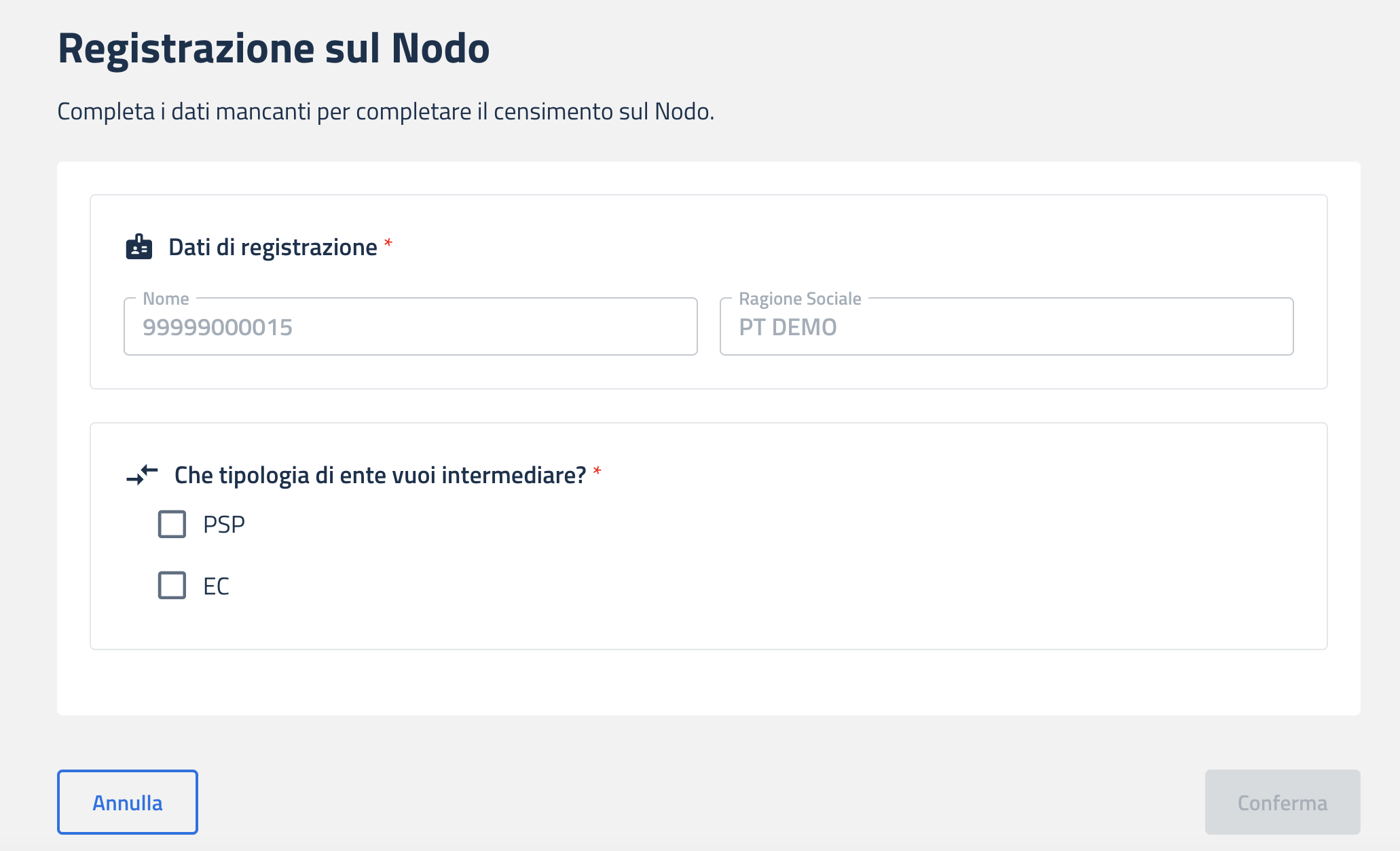Viewport: 1400px width, 851px height.
Task: Select the 99999000015 value text
Action: pos(217,327)
